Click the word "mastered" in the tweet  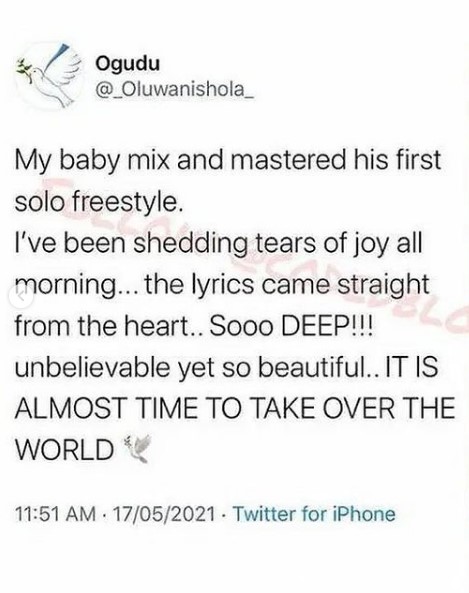tap(287, 160)
